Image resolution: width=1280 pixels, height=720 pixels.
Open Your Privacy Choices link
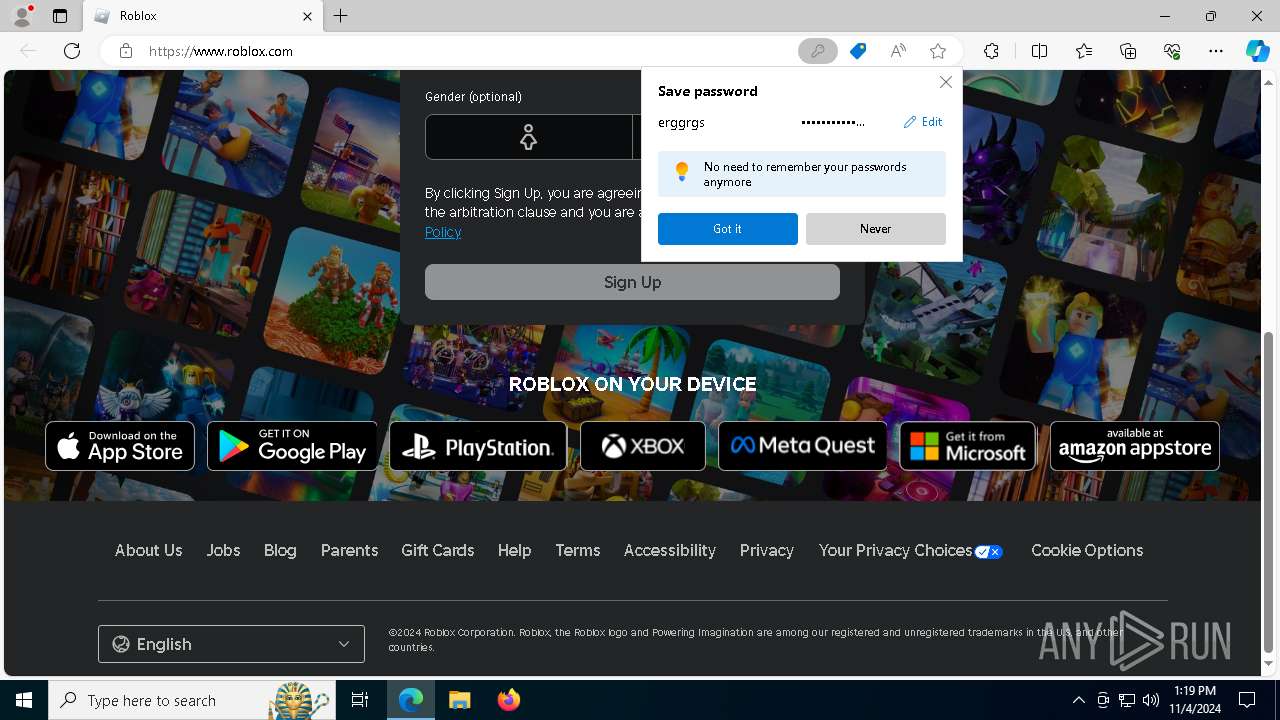point(910,551)
